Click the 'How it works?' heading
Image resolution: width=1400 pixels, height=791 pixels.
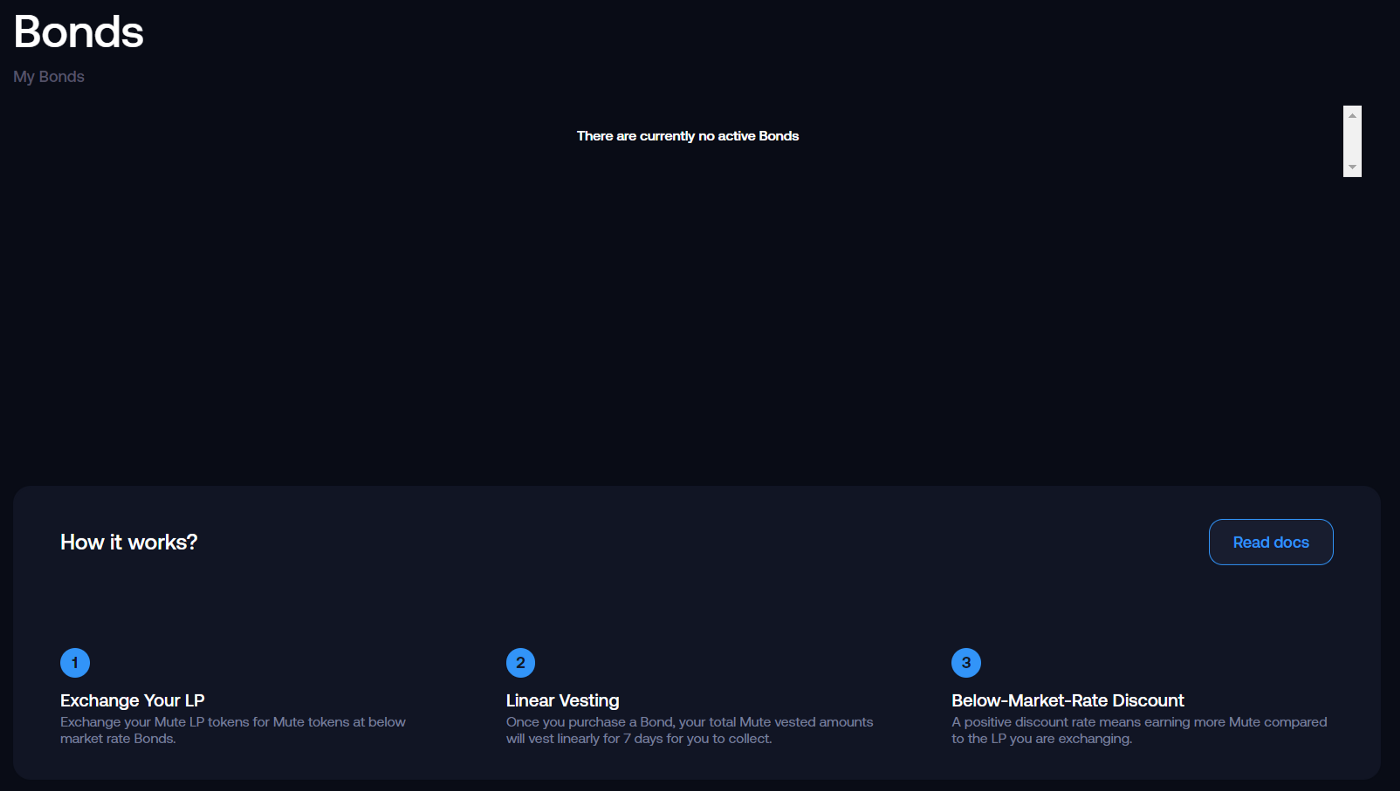coord(129,542)
